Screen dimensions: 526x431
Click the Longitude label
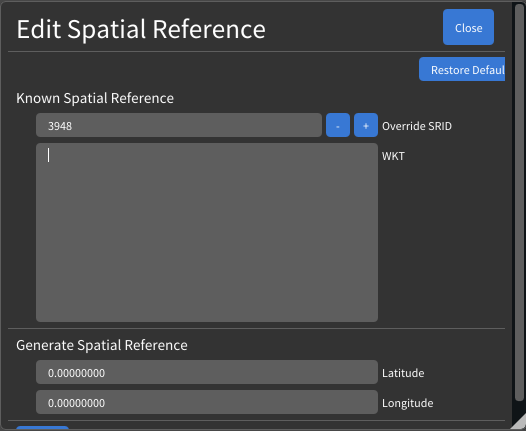(408, 403)
